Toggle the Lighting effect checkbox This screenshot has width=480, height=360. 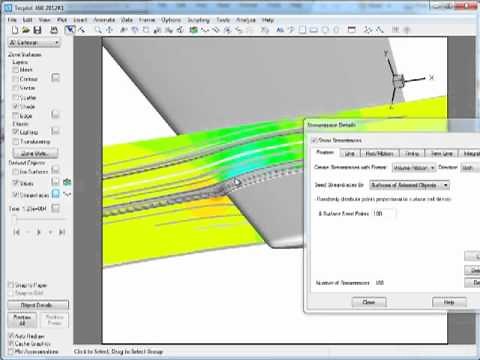pos(15,132)
